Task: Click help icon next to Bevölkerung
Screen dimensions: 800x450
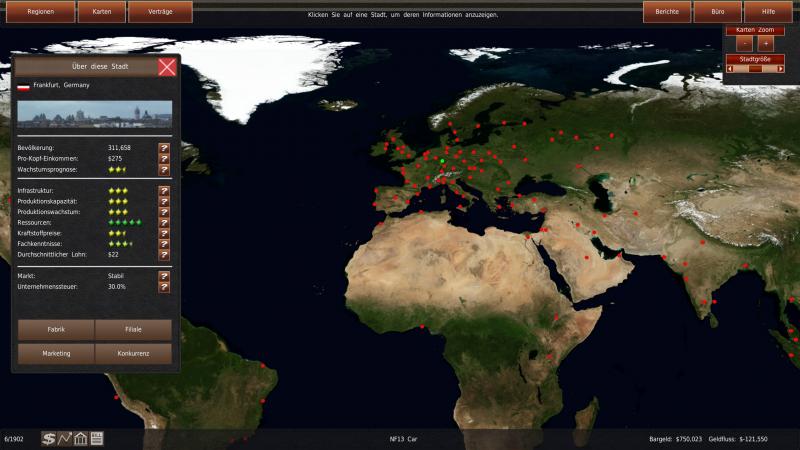Action: point(164,148)
